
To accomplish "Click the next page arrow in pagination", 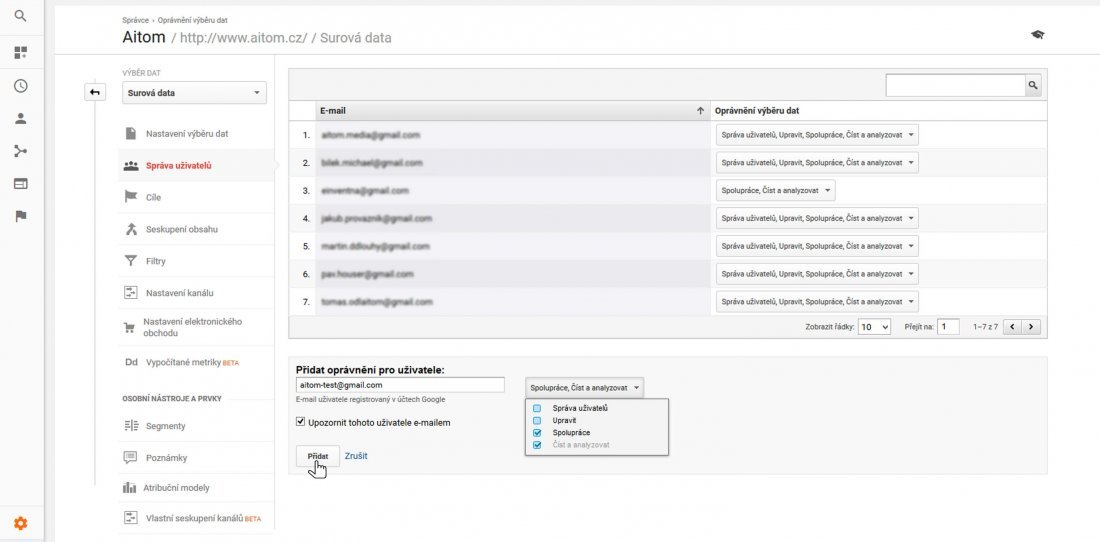I will coord(1032,327).
